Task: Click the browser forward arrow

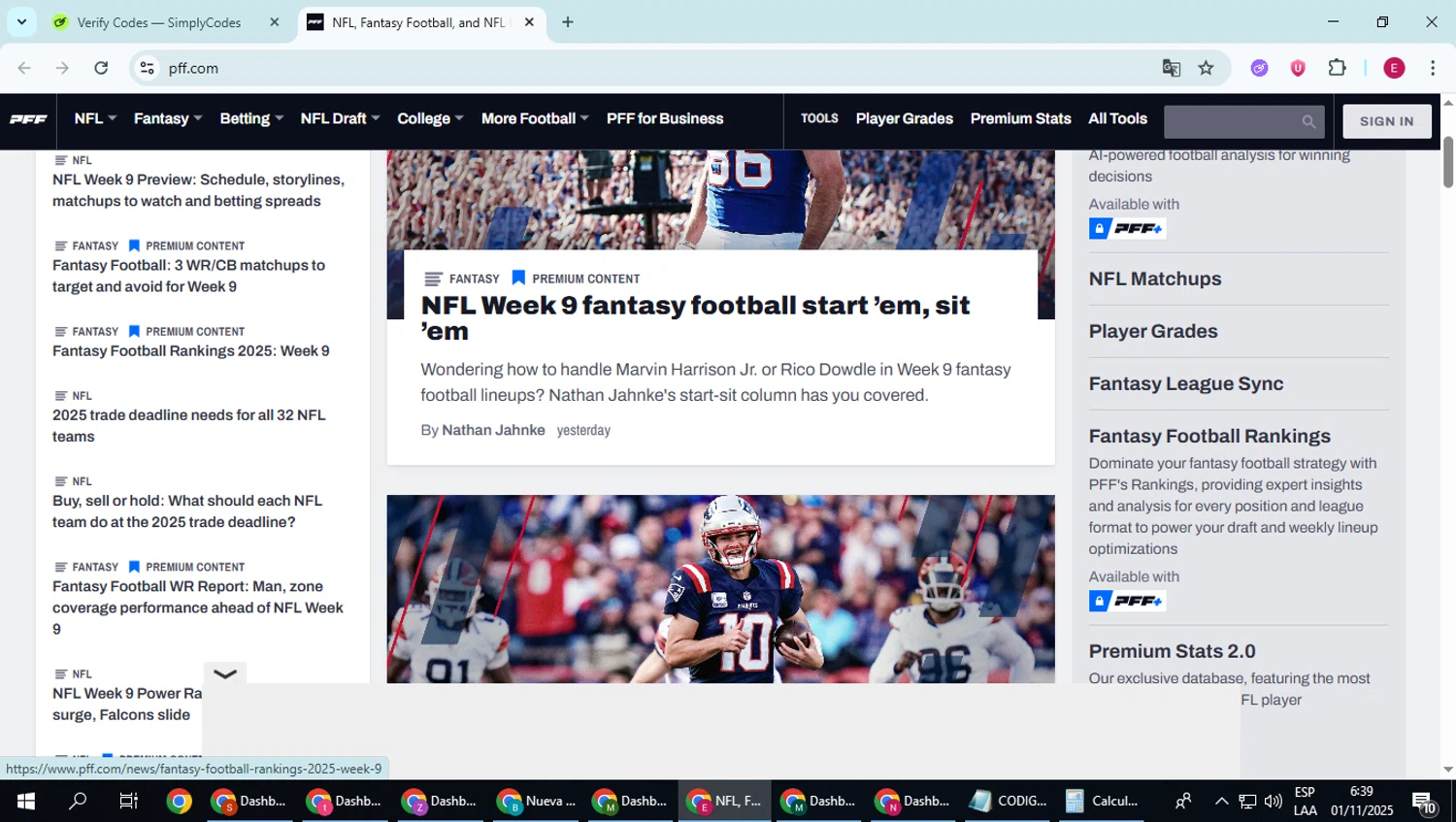Action: click(x=62, y=68)
